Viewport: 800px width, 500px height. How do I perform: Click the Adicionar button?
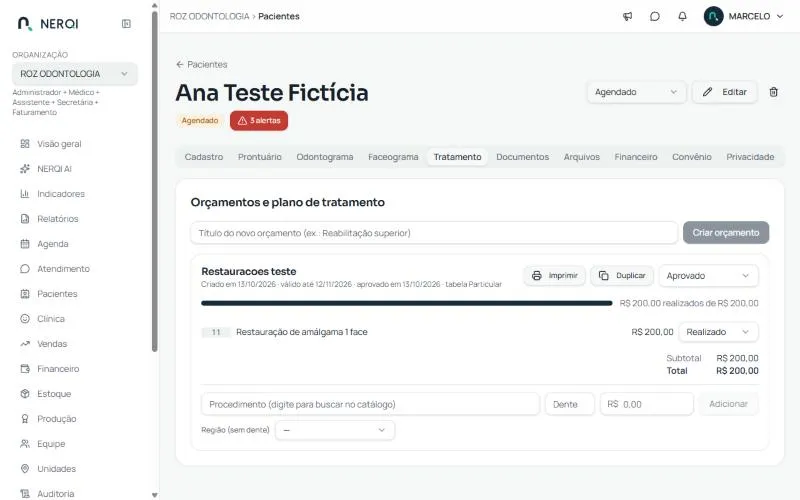[728, 404]
